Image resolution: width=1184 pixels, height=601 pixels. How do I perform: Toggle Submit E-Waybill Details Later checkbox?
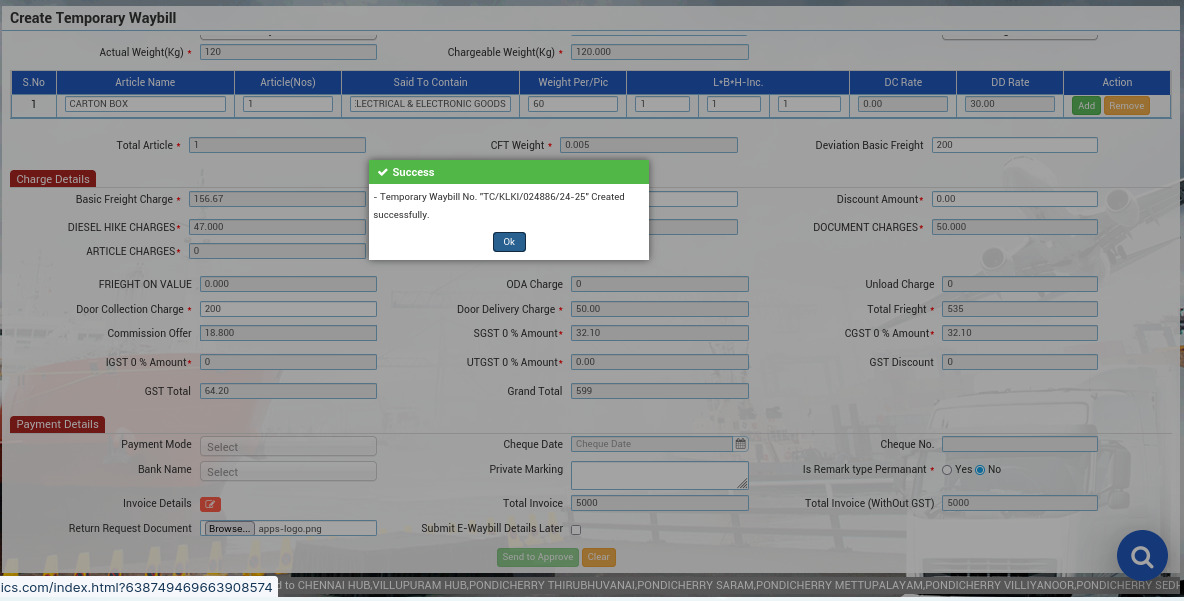(x=575, y=529)
